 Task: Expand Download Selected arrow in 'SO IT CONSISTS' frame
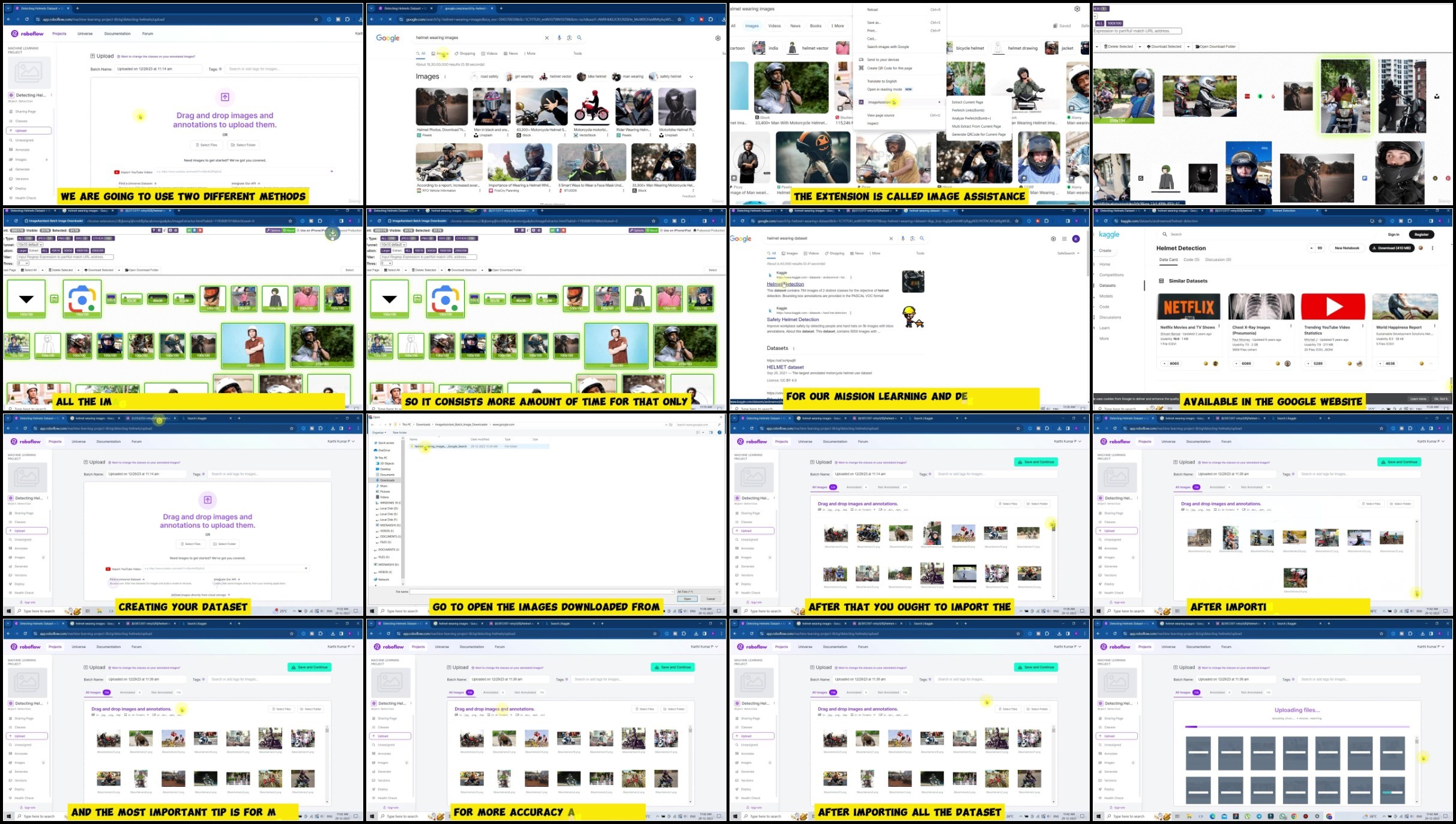[482, 270]
